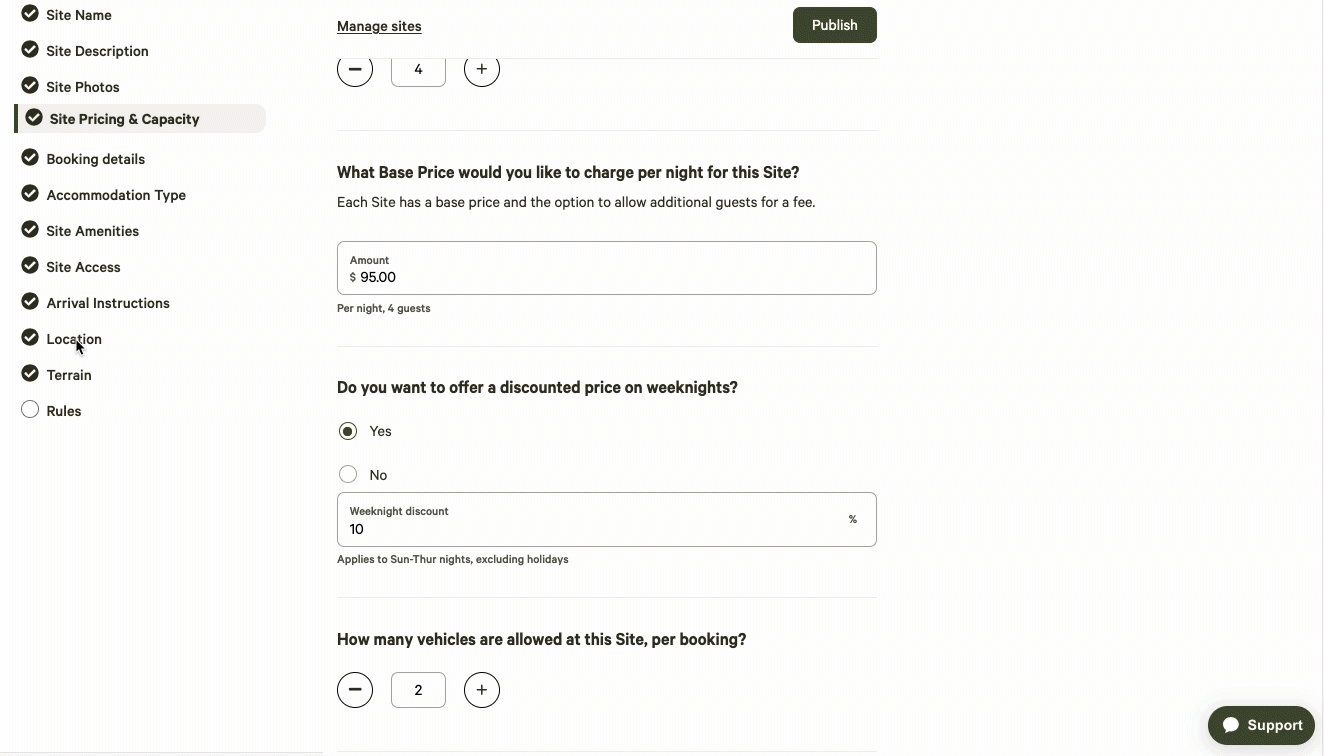Click the checkmark icon beside Site Name

point(30,14)
